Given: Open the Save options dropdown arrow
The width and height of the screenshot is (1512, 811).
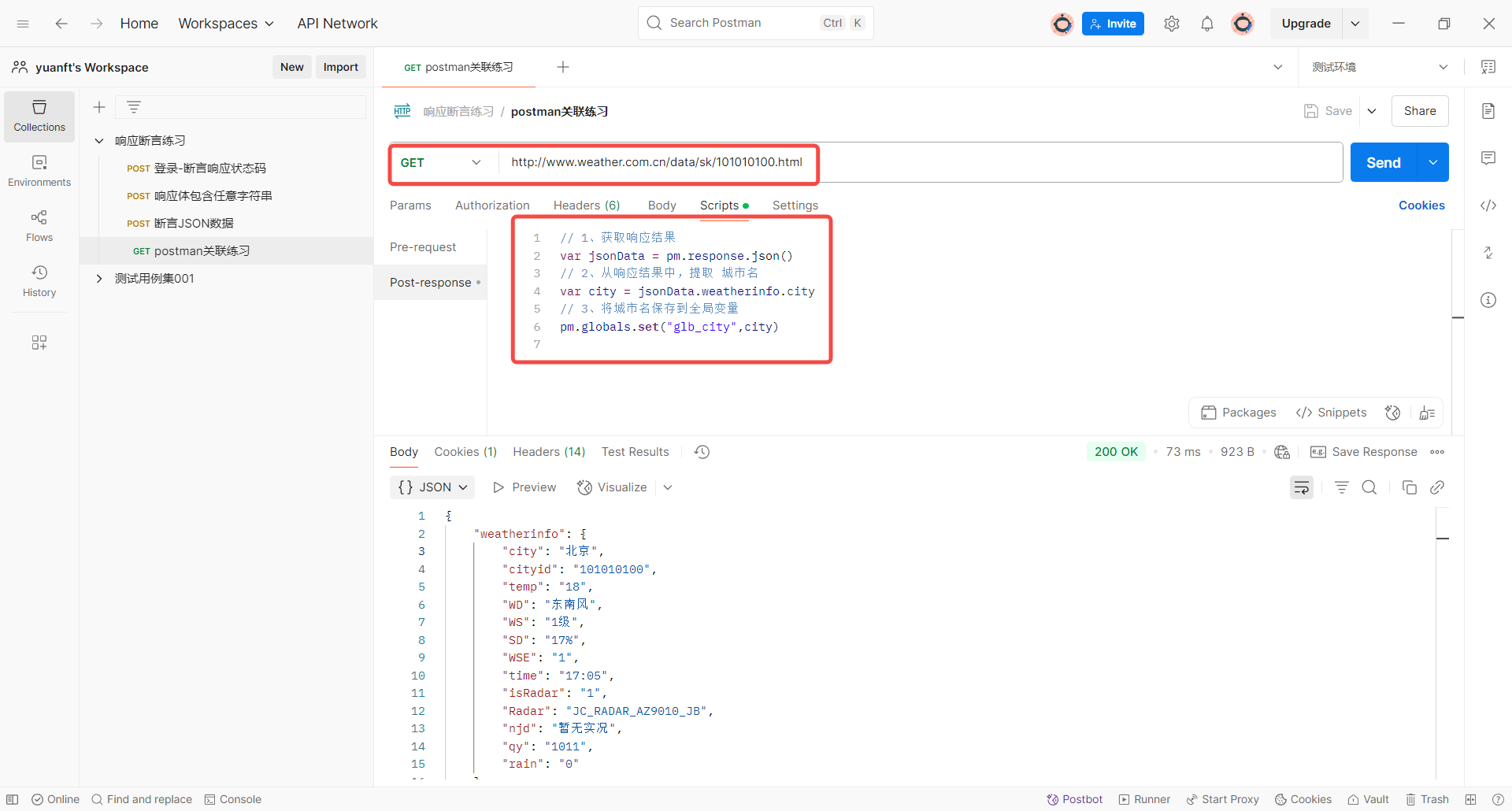Looking at the screenshot, I should [1372, 111].
